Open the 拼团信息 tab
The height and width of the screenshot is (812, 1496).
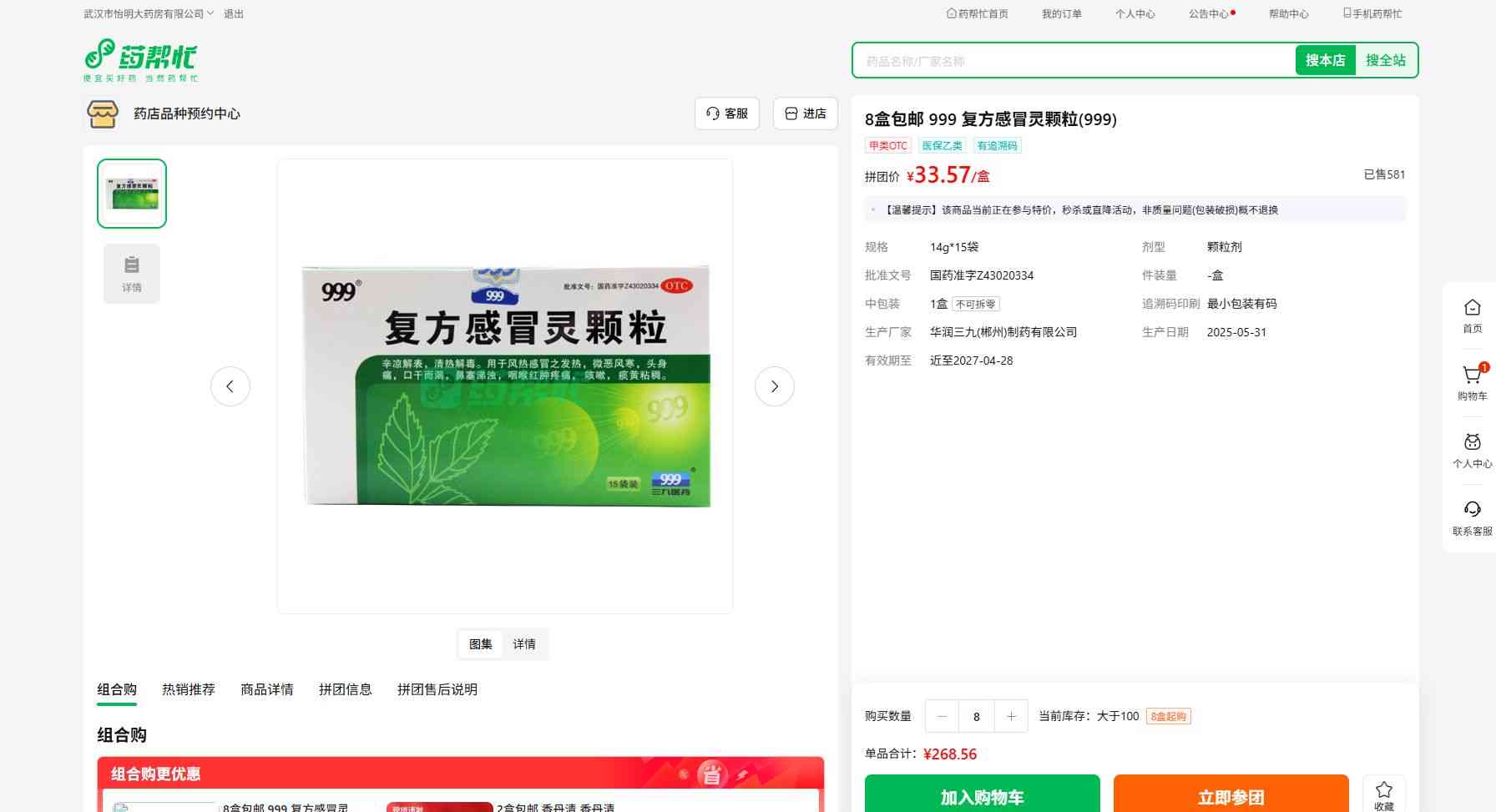coord(345,689)
